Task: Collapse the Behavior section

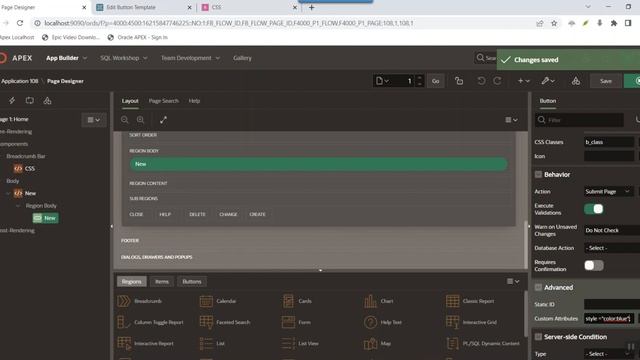Action: coord(538,175)
